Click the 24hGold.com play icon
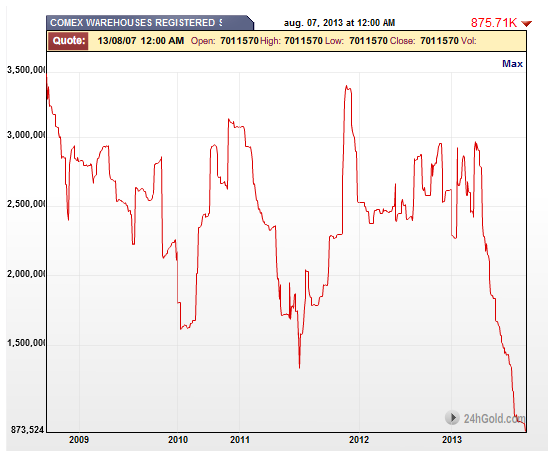 click(452, 417)
